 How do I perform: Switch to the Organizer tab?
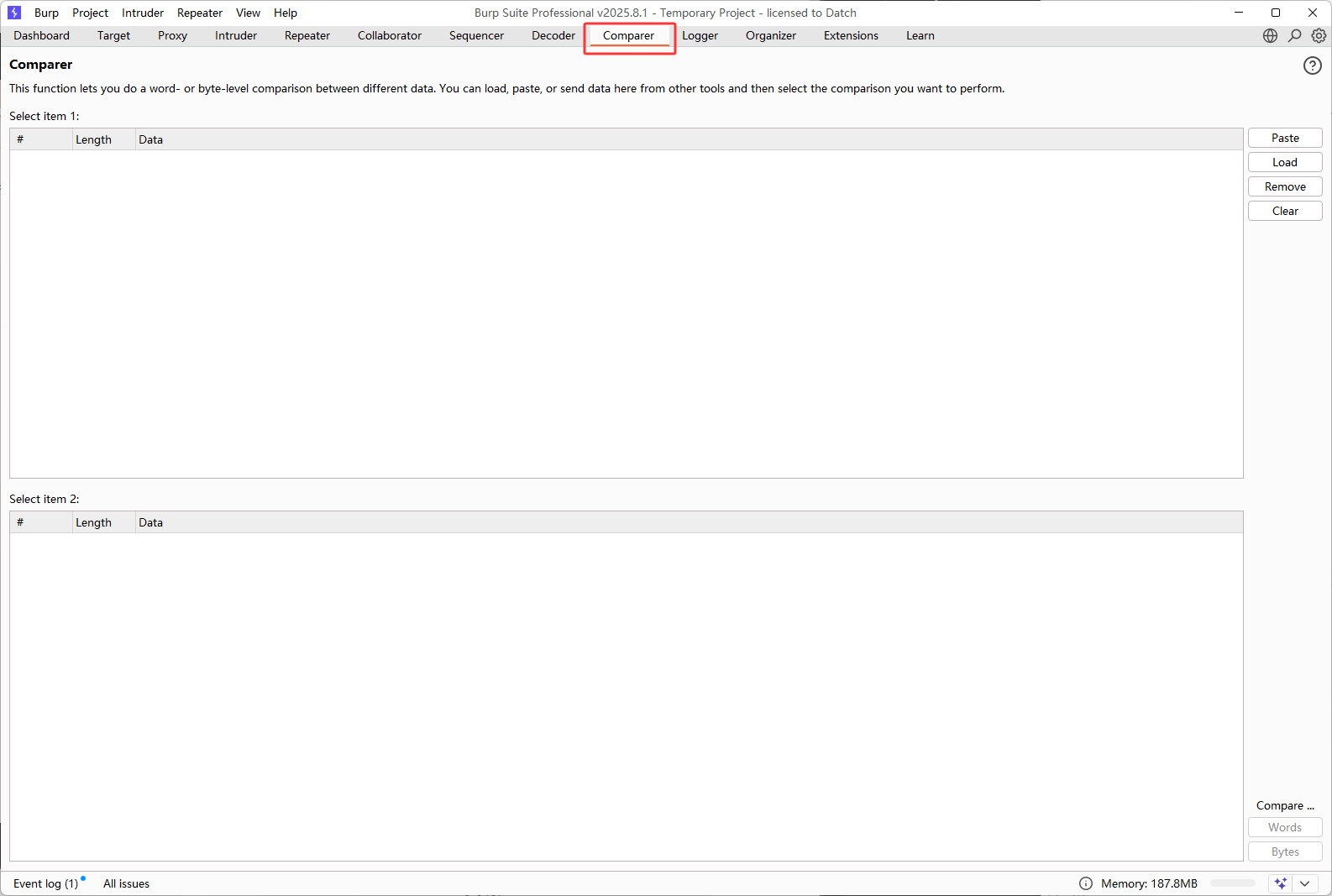pyautogui.click(x=771, y=35)
